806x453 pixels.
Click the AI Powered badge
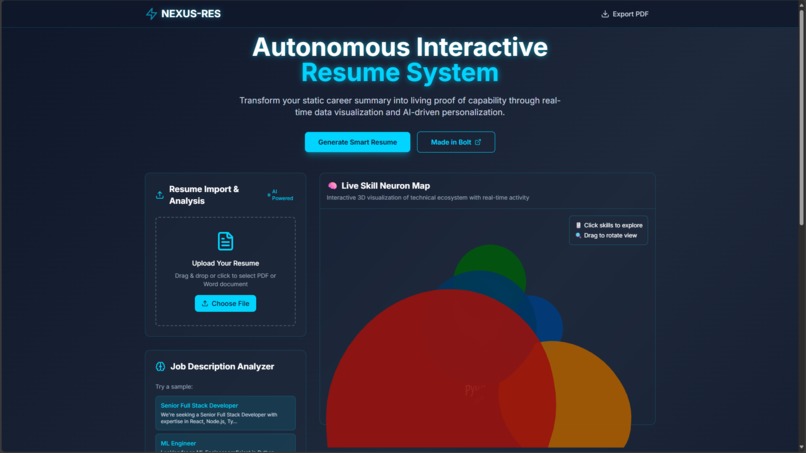pos(281,195)
